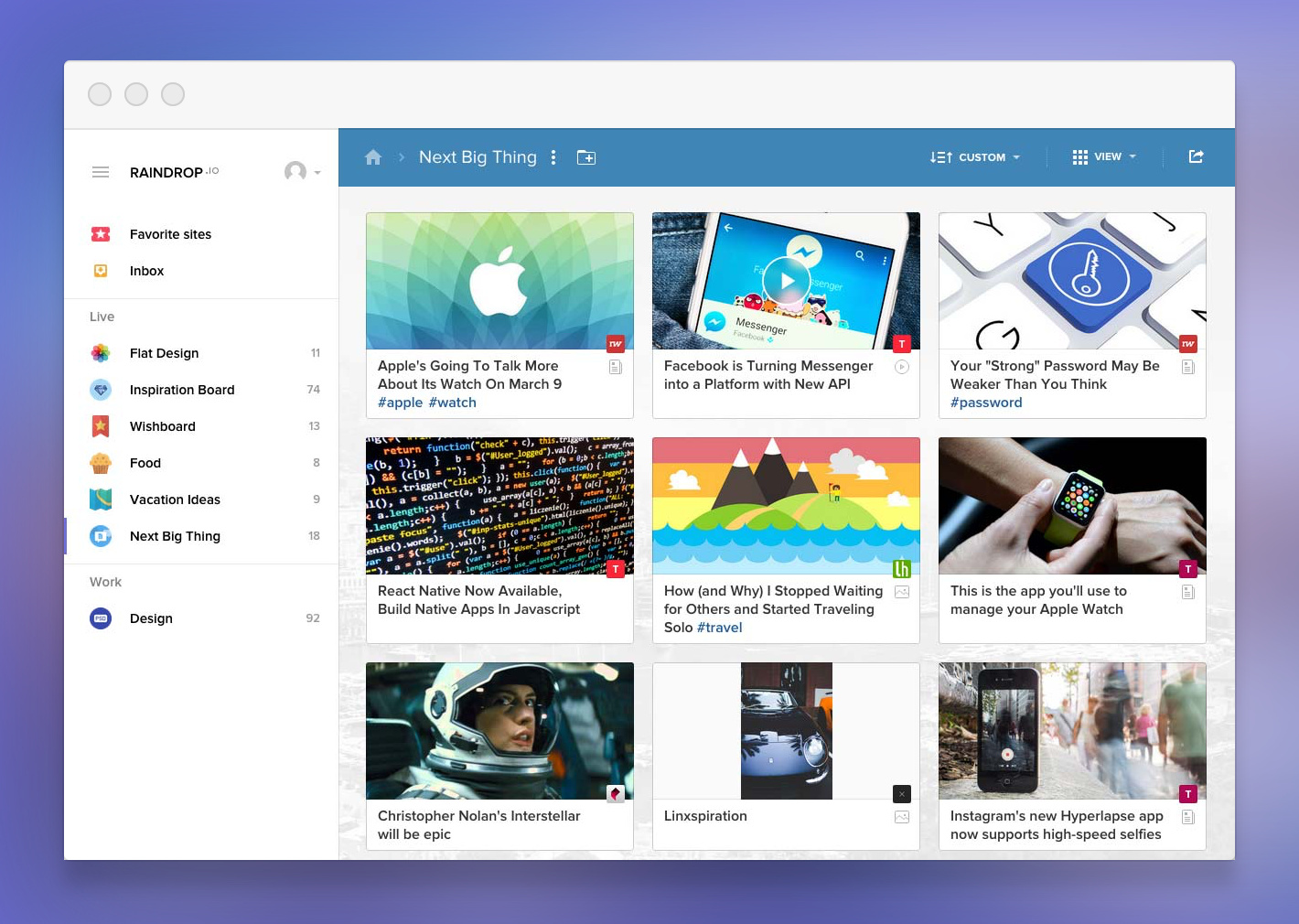Open the Linxspiration car thumbnail
The image size is (1299, 924).
pos(786,731)
